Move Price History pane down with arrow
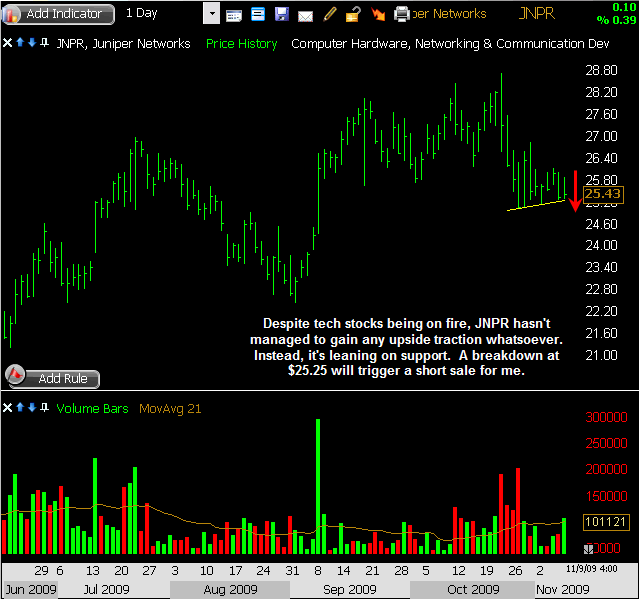This screenshot has width=639, height=599. tap(31, 44)
